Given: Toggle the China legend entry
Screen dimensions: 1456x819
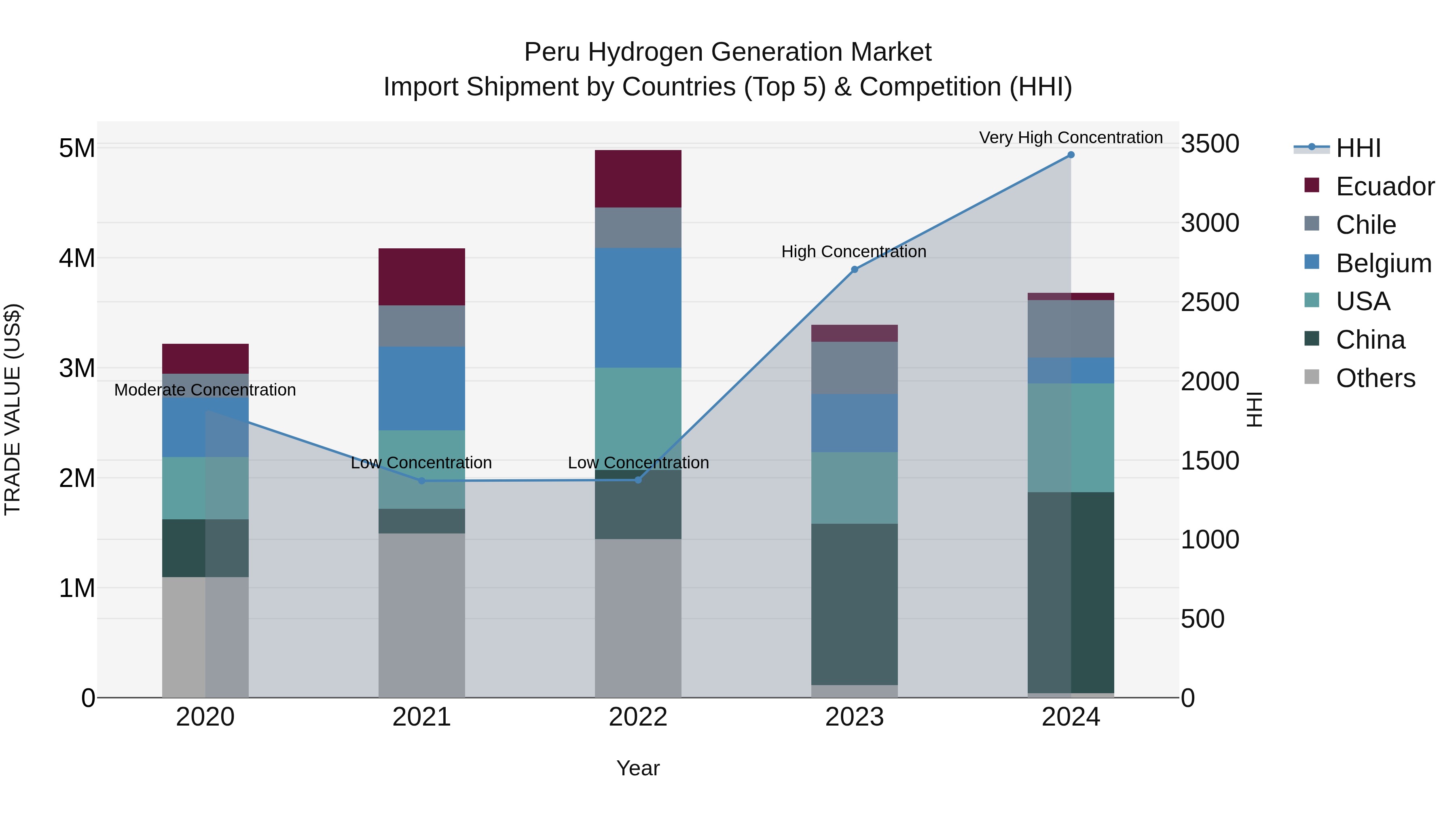Looking at the screenshot, I should [x=1354, y=340].
